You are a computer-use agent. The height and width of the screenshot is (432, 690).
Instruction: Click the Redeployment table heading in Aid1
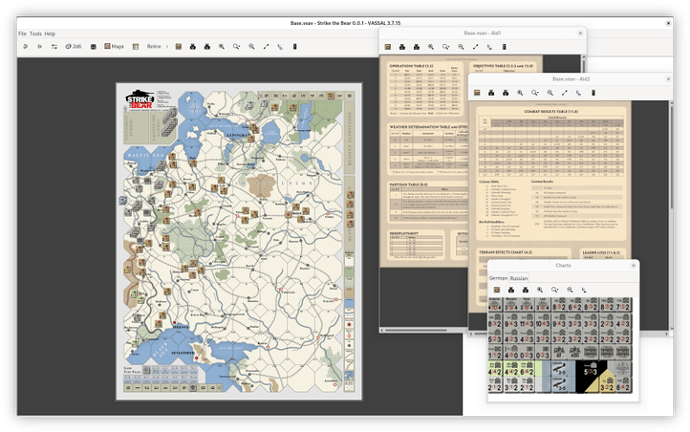coord(404,233)
